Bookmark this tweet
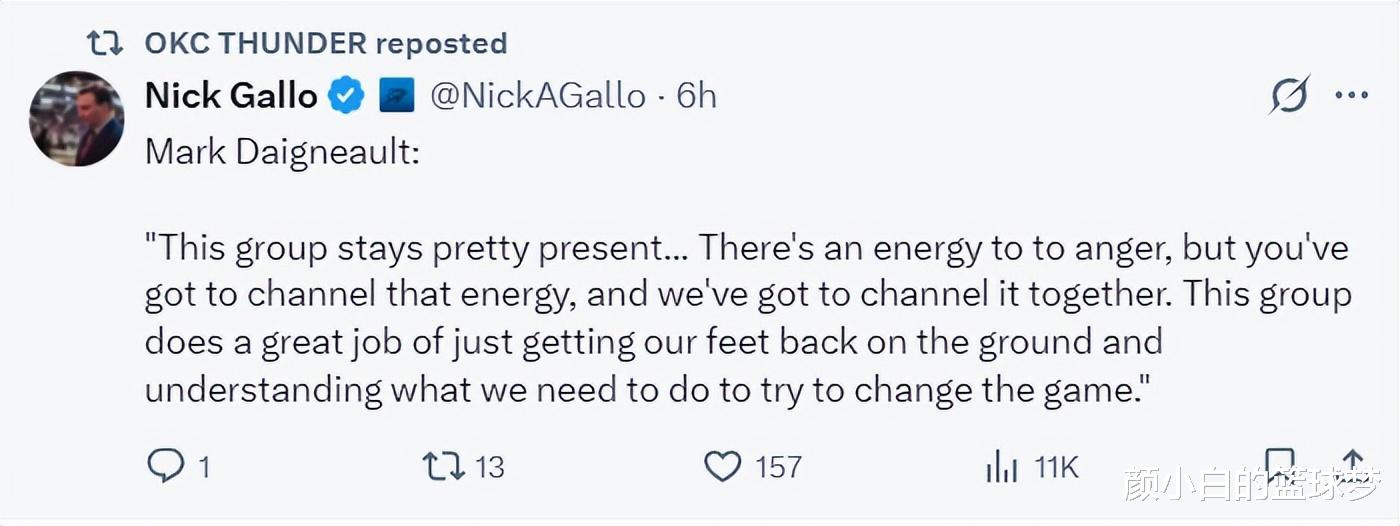Image resolution: width=1400 pixels, height=526 pixels. (1280, 464)
